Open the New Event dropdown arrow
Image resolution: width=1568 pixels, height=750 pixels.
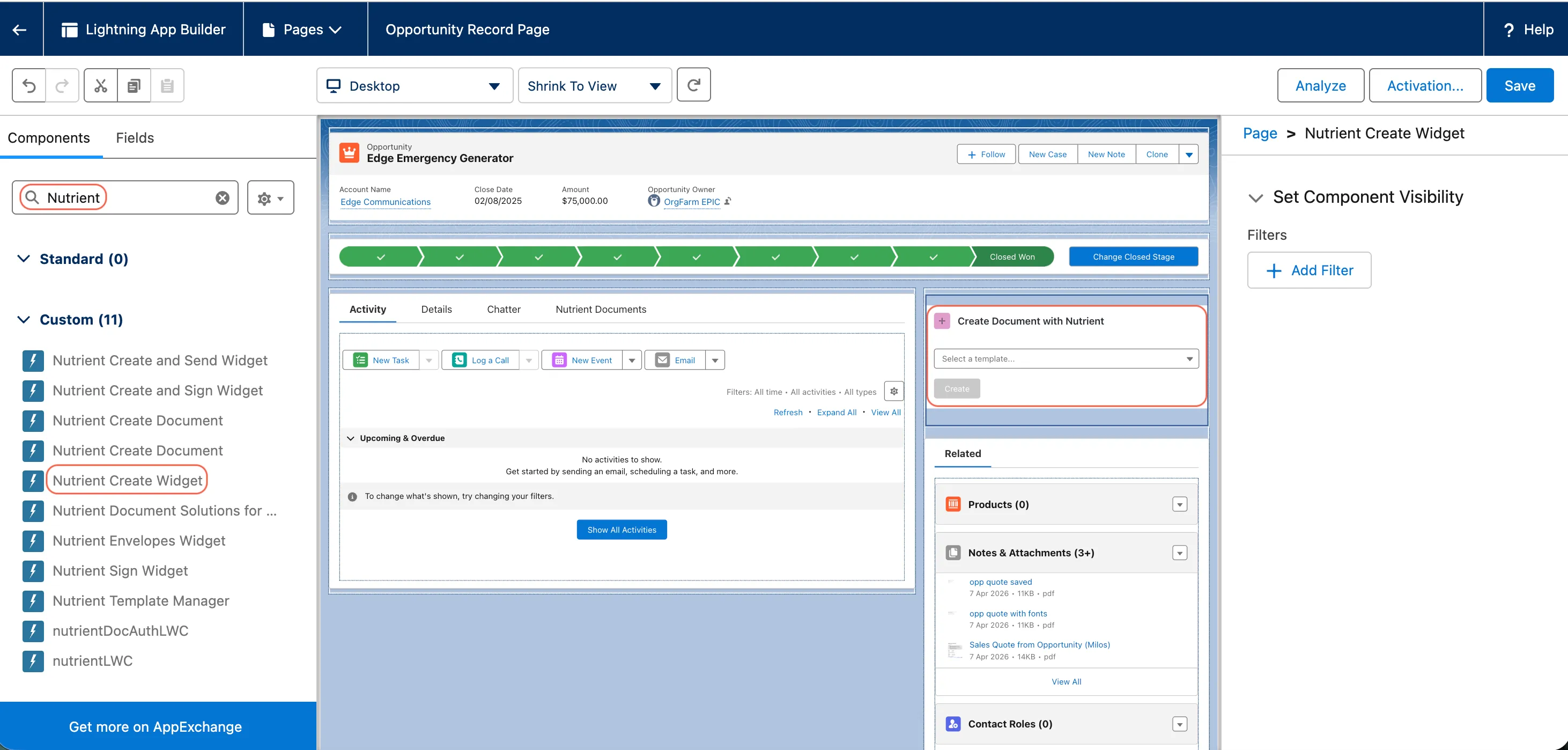[x=632, y=361]
